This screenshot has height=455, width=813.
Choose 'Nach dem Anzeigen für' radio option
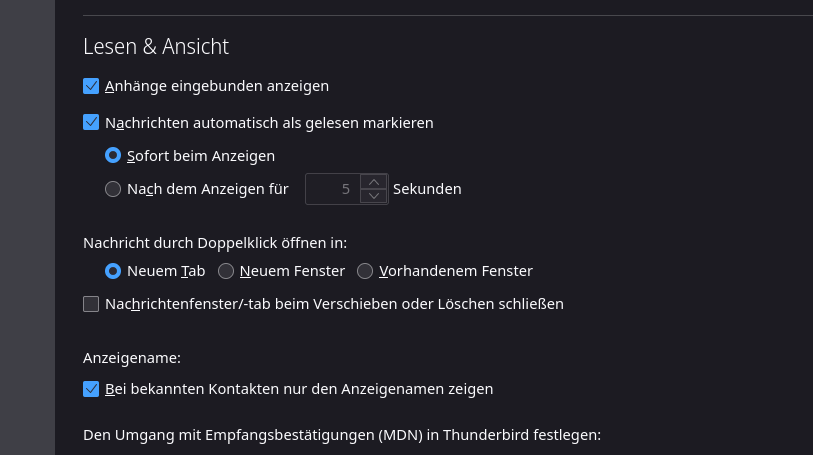[113, 188]
